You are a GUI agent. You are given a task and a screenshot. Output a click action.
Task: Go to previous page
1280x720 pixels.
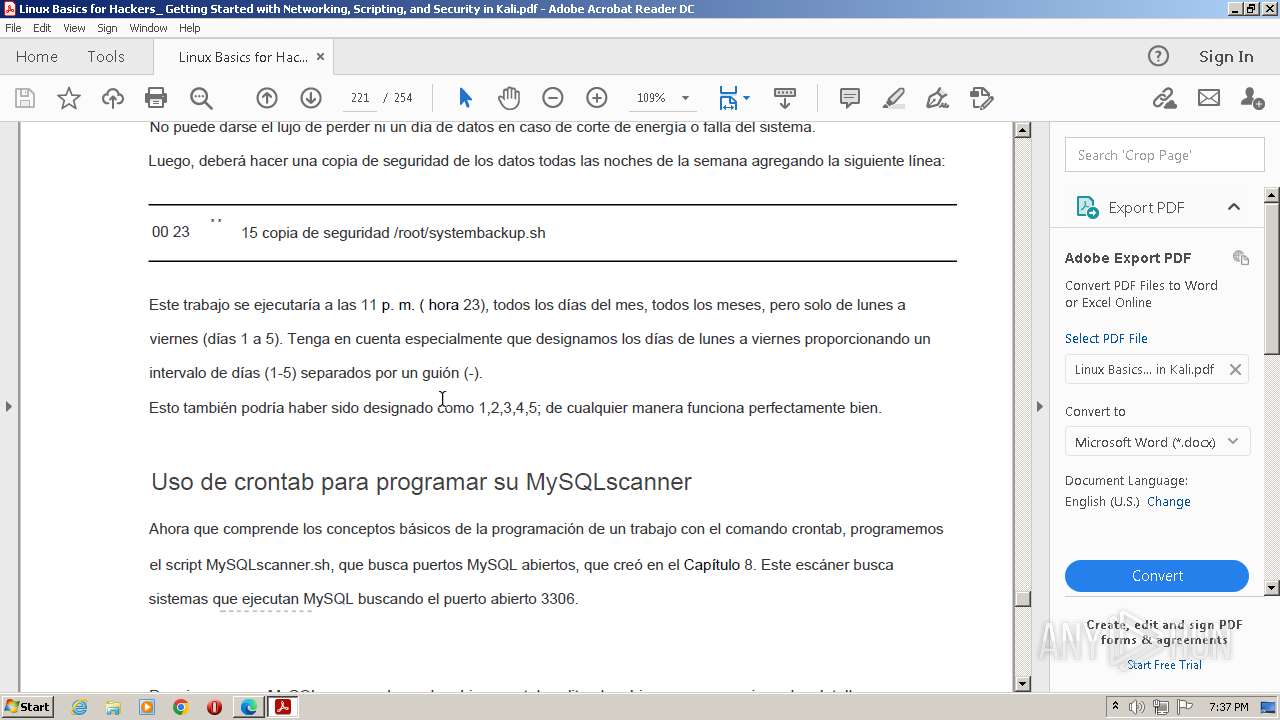(x=267, y=98)
